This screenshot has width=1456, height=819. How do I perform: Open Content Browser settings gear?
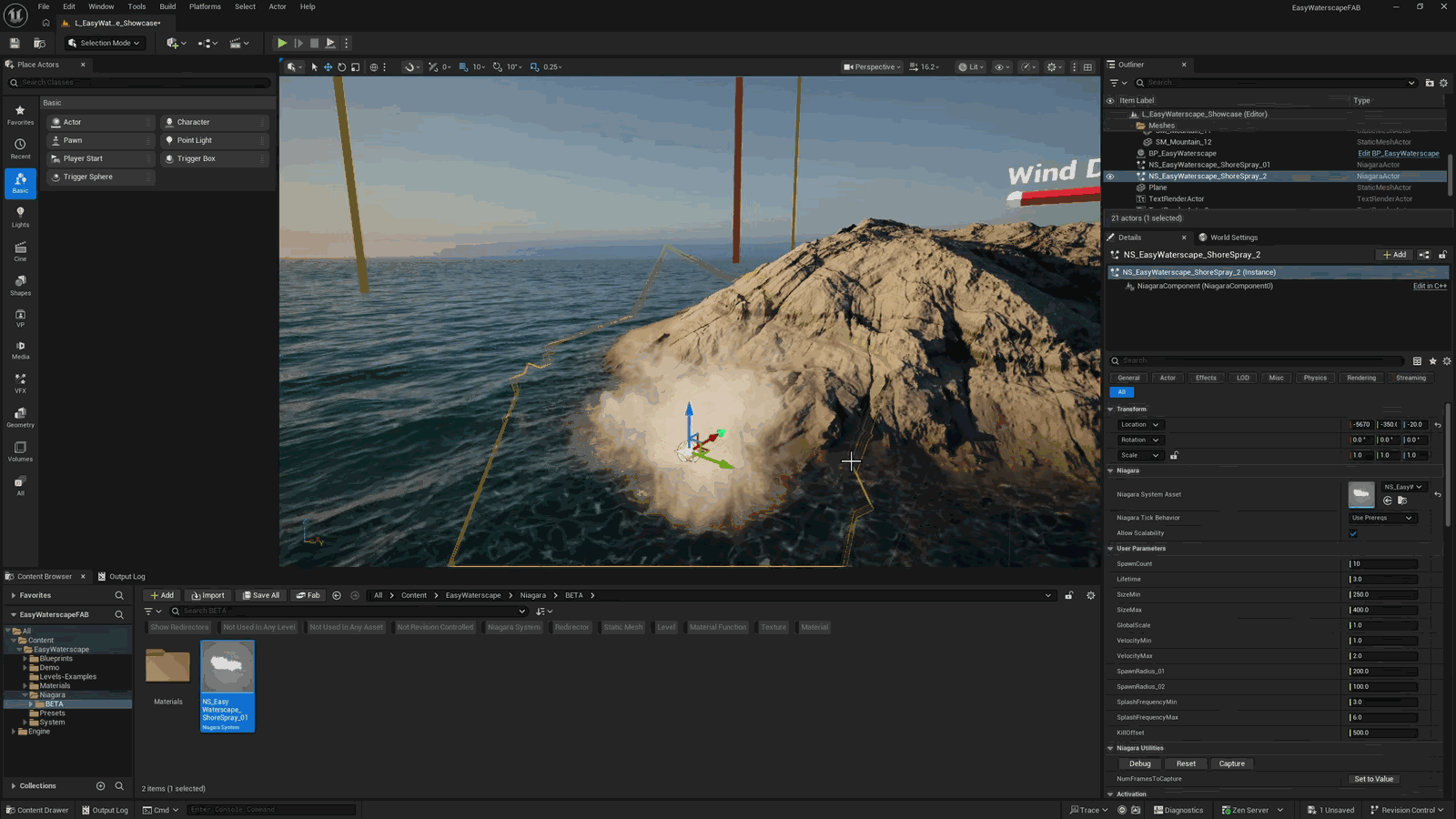click(x=1090, y=595)
